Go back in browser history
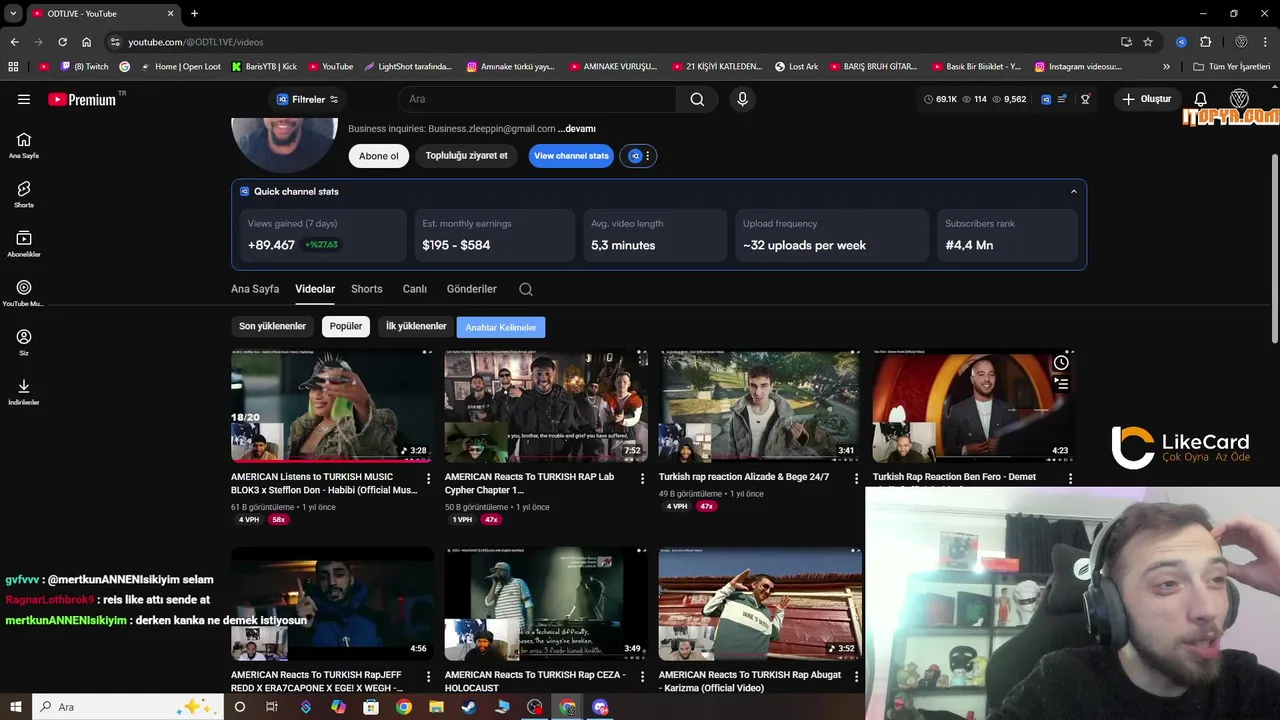 (x=14, y=42)
